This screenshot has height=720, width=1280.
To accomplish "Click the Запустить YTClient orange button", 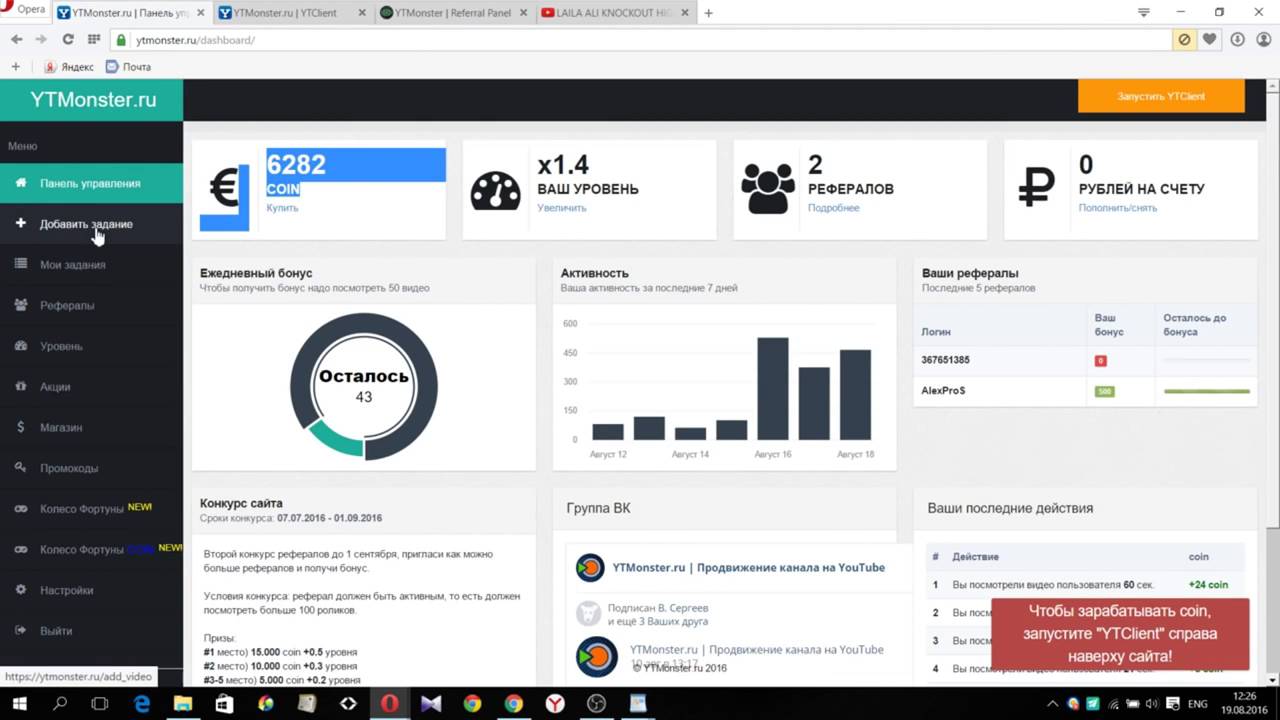I will tap(1161, 96).
